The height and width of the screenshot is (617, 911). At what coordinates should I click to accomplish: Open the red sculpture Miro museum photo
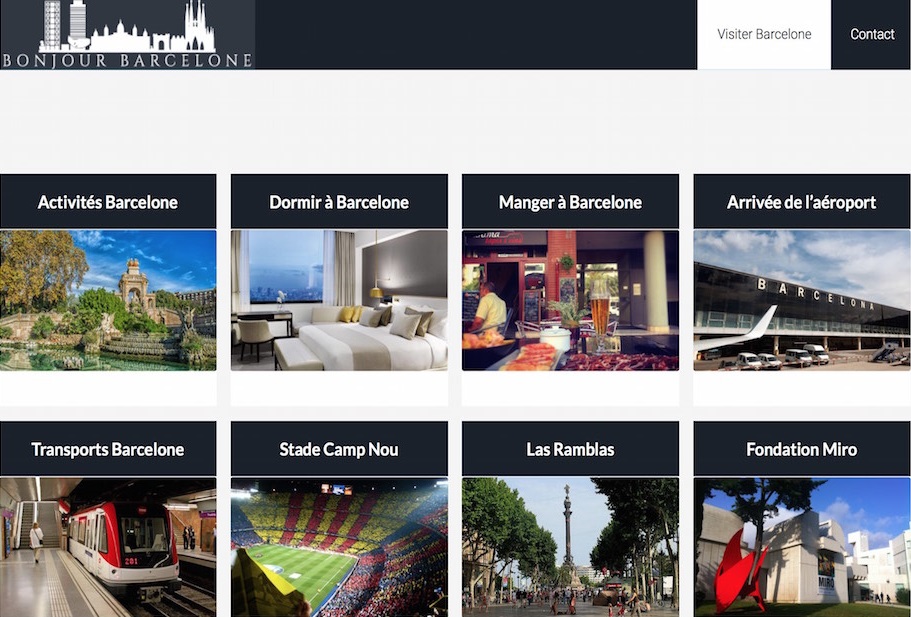coord(802,547)
